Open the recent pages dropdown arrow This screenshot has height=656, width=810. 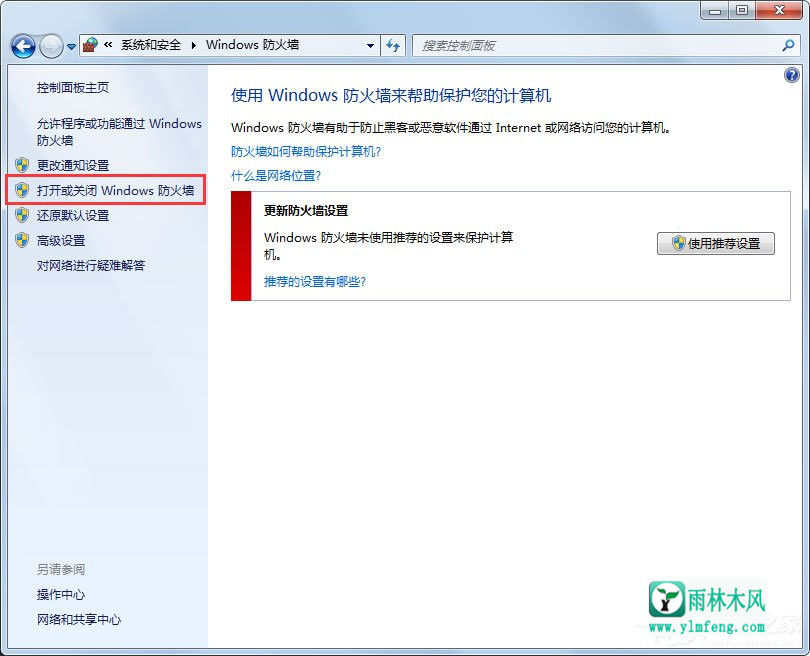[71, 46]
